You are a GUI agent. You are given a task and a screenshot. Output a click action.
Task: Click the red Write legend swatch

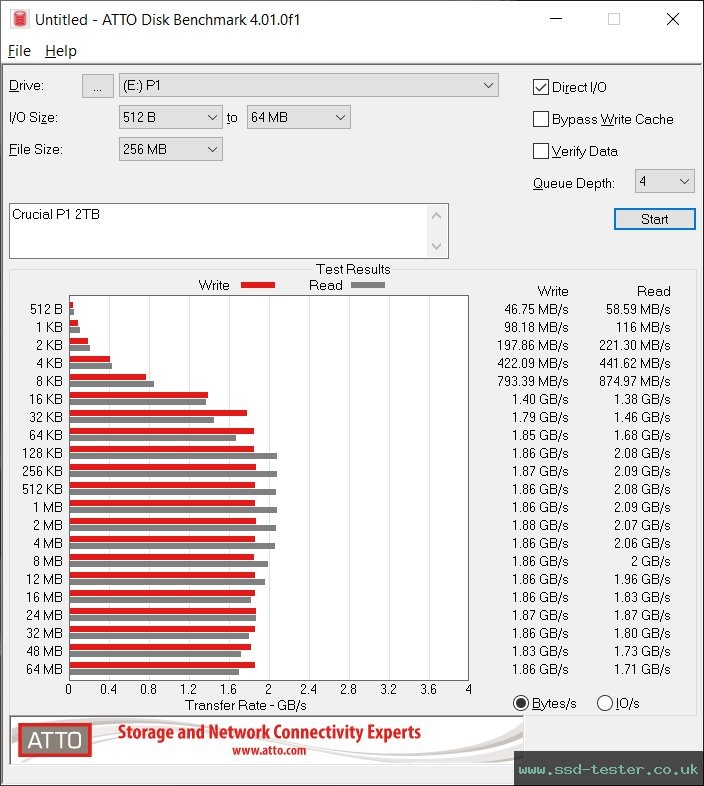coord(258,285)
